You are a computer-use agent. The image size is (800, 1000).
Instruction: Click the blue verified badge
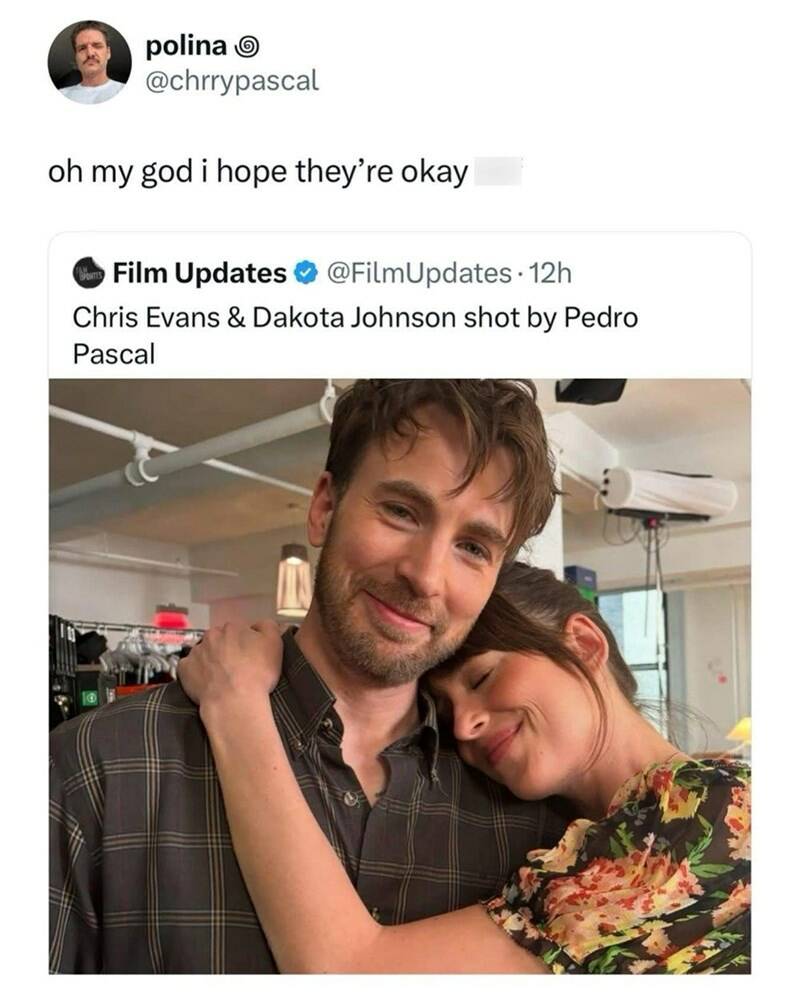(x=305, y=272)
